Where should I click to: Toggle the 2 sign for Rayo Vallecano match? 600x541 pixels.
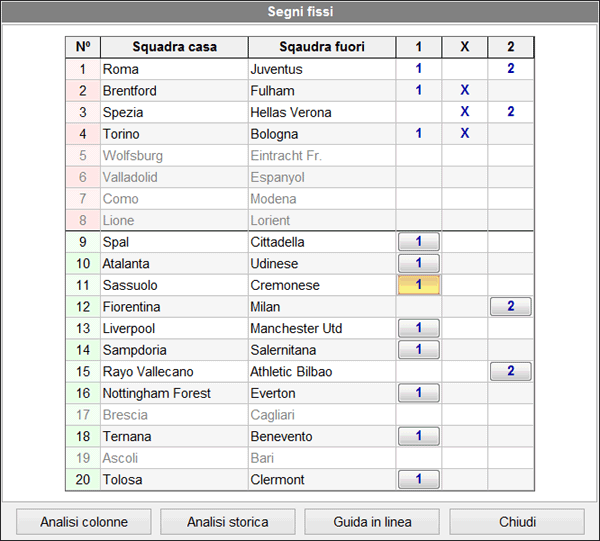click(510, 372)
